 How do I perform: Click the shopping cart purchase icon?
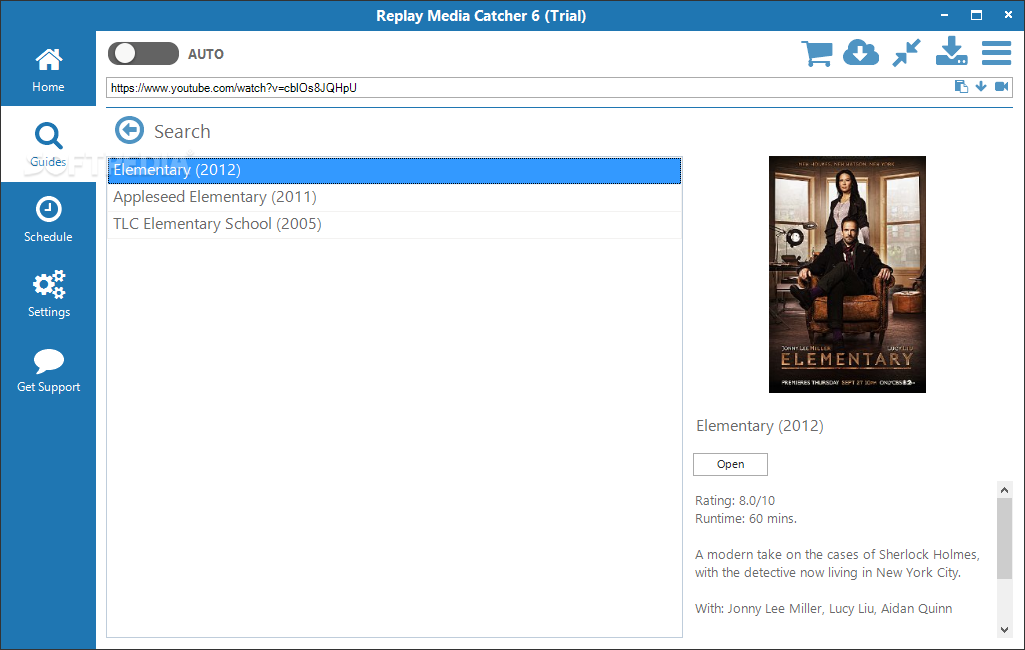click(816, 53)
